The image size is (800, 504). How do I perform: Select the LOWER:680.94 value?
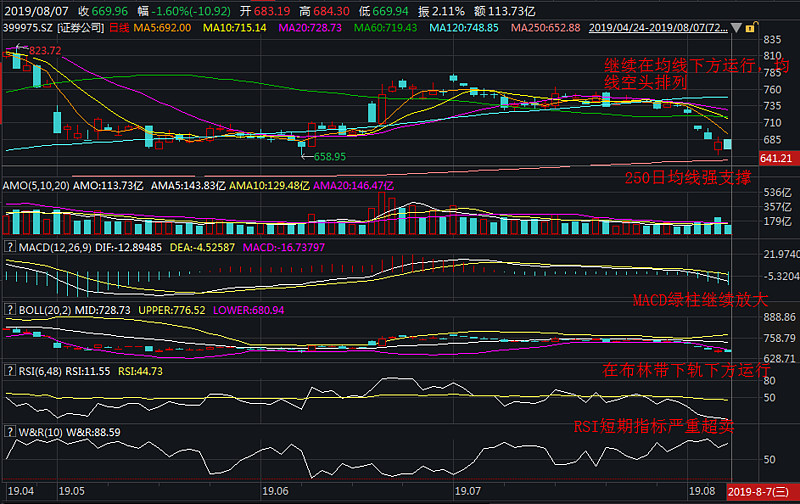[248, 310]
